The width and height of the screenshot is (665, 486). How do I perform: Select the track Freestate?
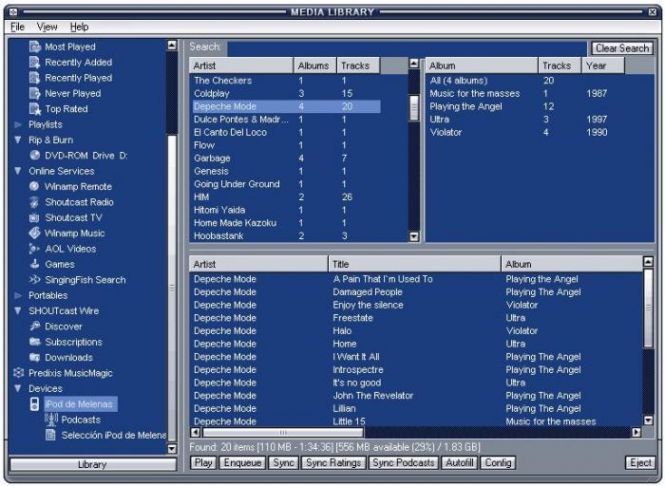[x=416, y=318]
